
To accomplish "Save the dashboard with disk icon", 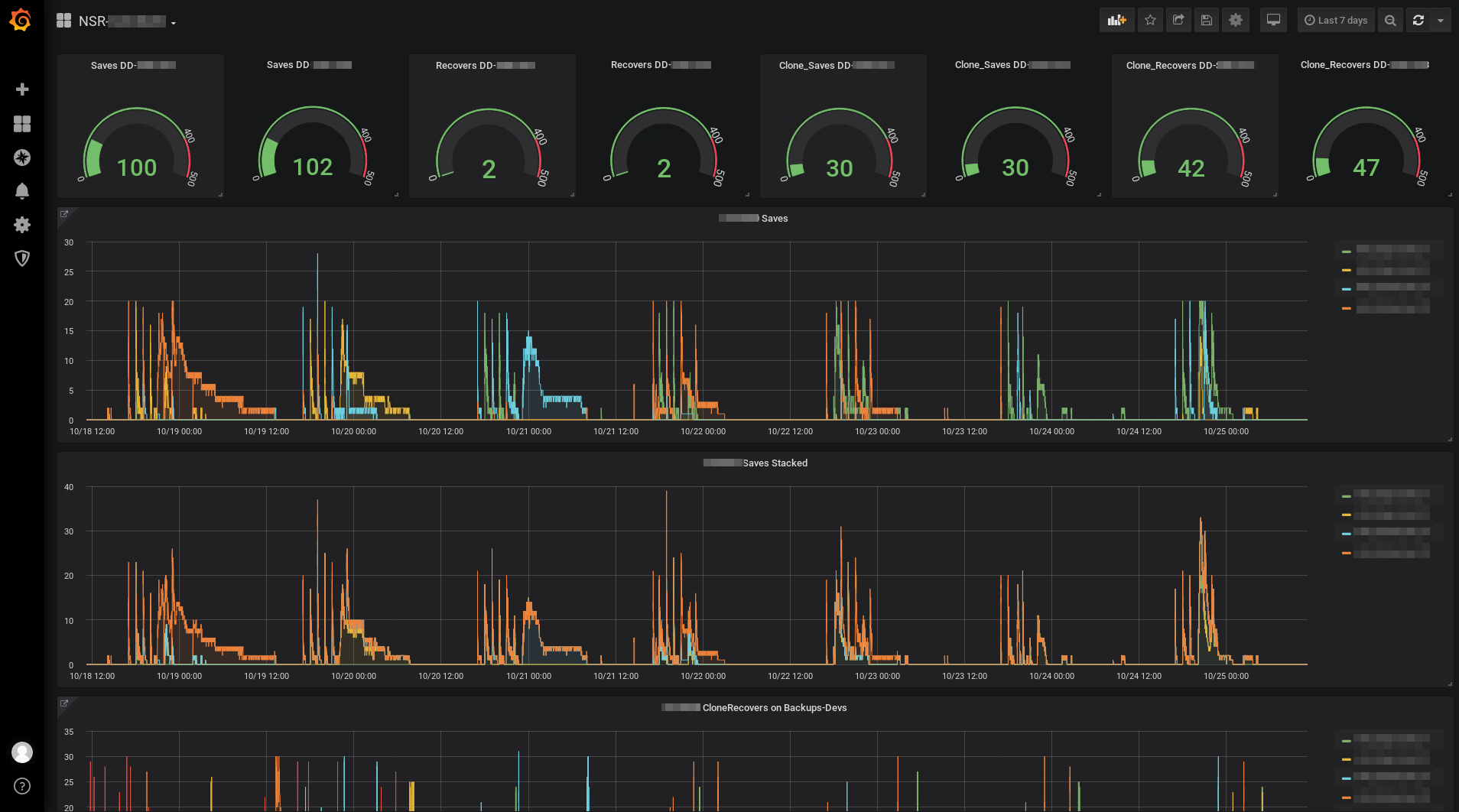I will [1207, 21].
